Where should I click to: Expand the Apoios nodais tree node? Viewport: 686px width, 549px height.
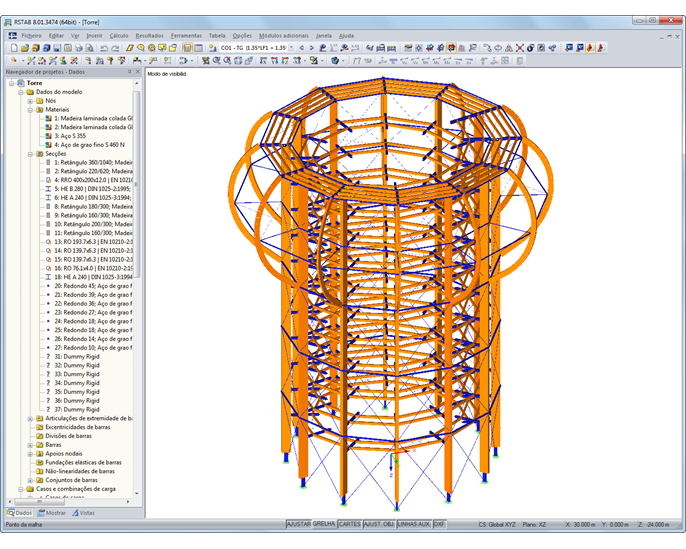[30, 454]
